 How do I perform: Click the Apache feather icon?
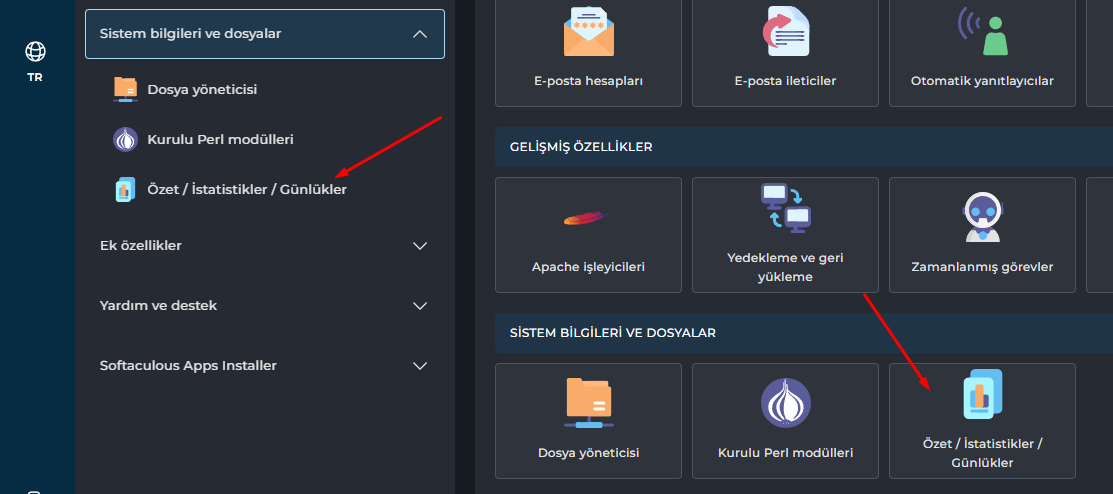click(587, 219)
